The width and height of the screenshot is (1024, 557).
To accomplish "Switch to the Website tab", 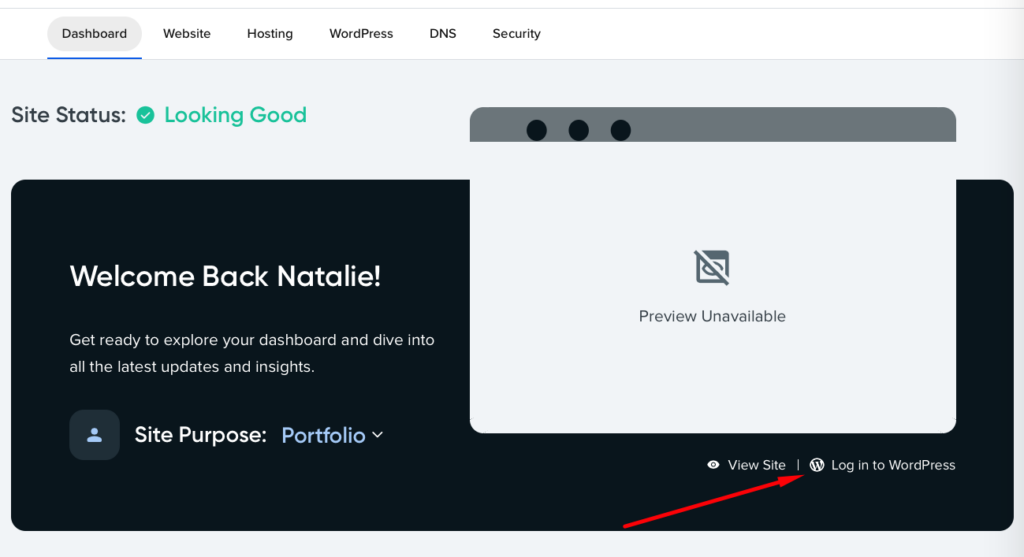I will tap(187, 34).
